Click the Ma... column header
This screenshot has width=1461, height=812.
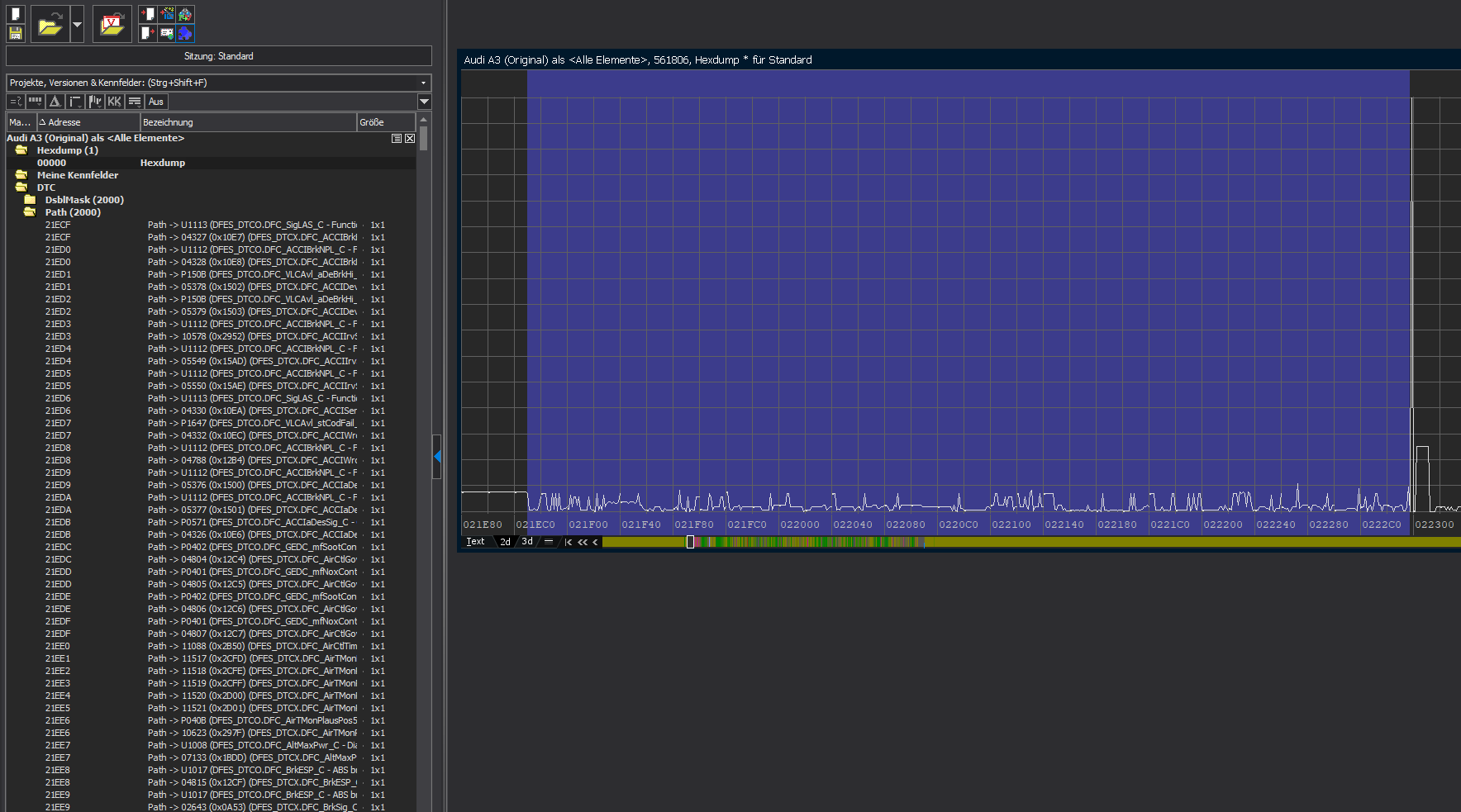tap(21, 122)
